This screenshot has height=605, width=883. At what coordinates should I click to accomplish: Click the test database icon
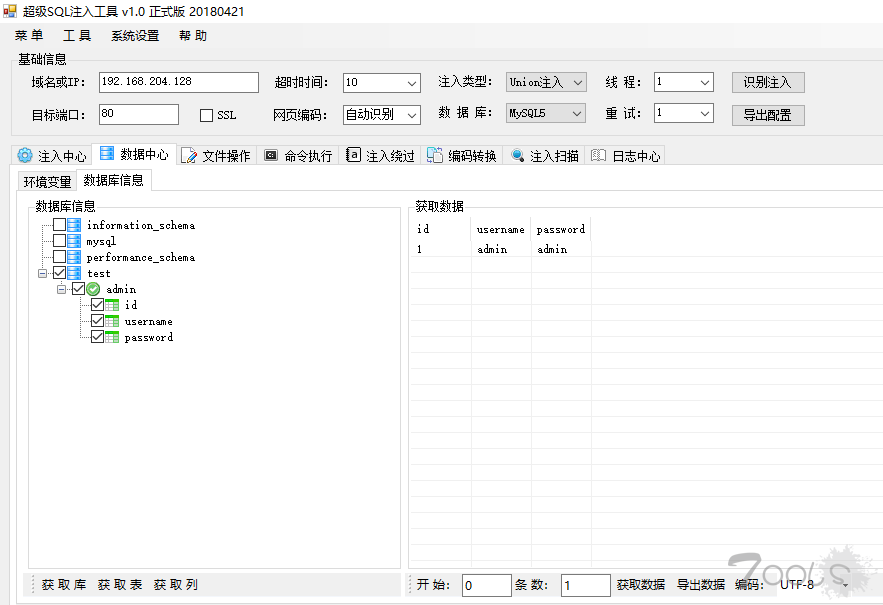coord(74,273)
